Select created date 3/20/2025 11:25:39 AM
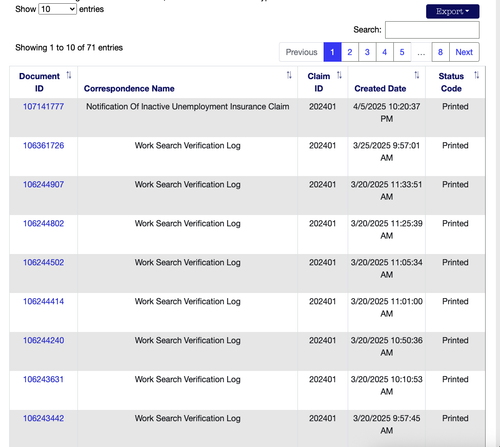The image size is (500, 447). click(x=387, y=230)
